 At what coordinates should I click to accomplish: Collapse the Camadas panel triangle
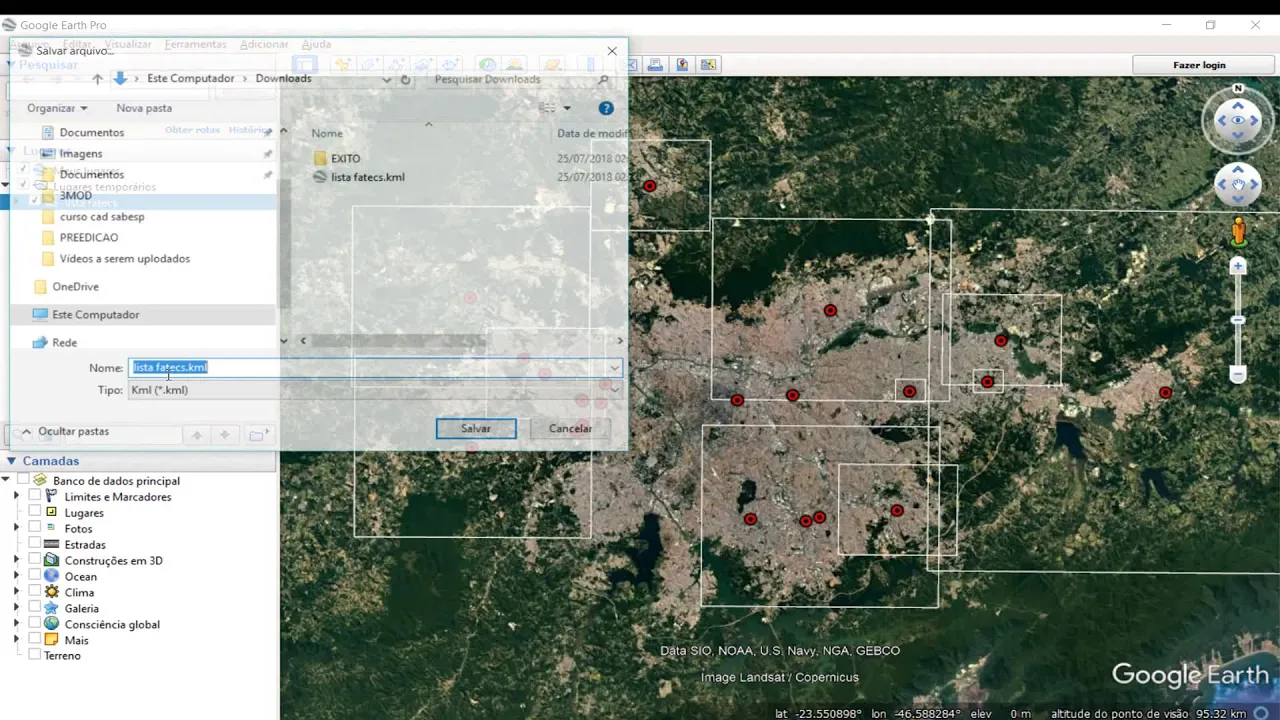pyautogui.click(x=12, y=461)
